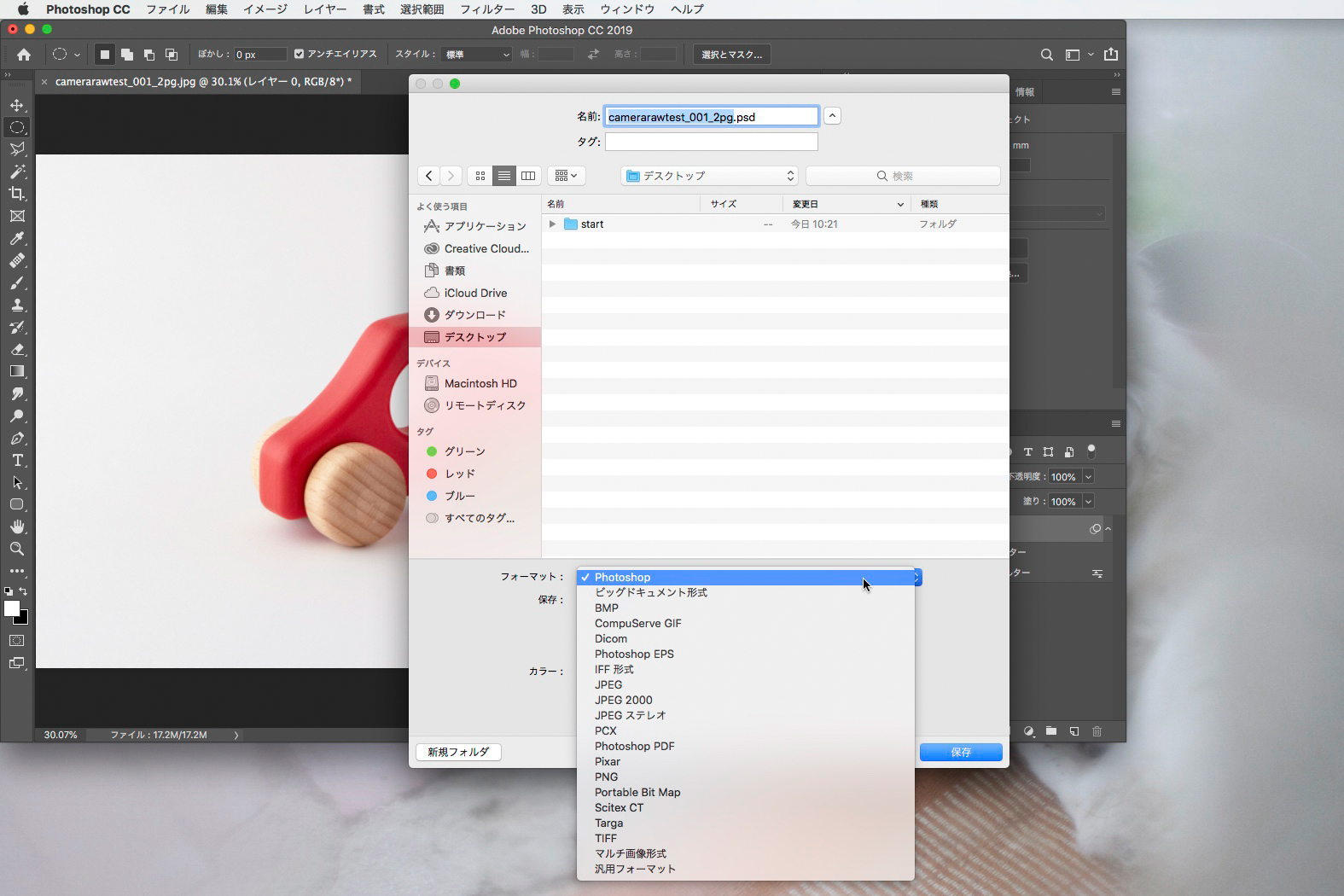Select the Horizontal Type tool
The width and height of the screenshot is (1344, 896).
[17, 460]
